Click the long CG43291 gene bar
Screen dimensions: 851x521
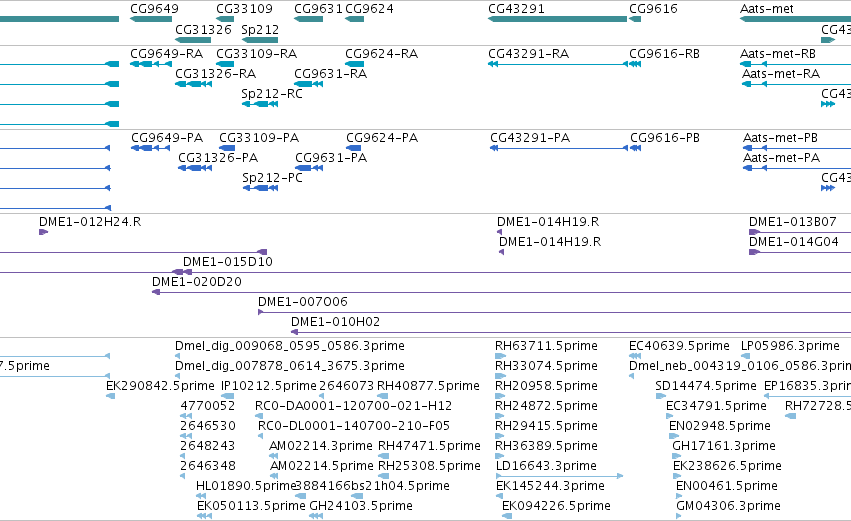click(557, 19)
